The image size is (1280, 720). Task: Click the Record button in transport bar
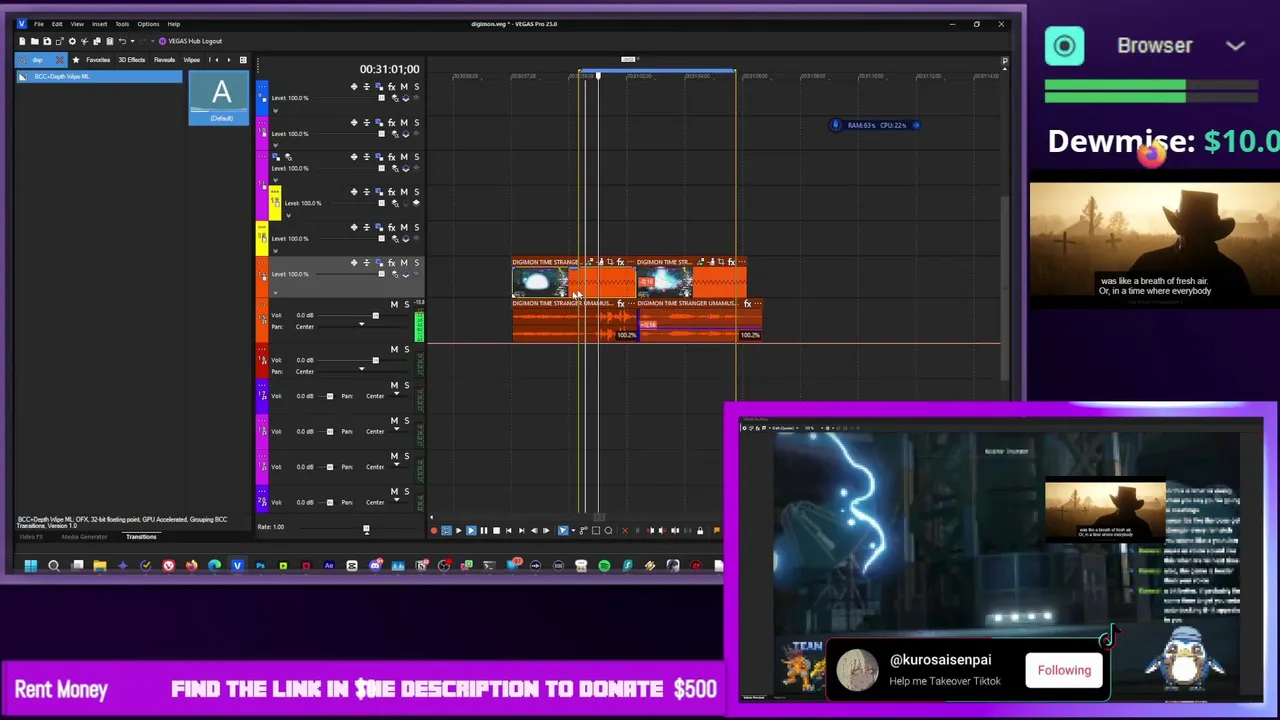434,531
